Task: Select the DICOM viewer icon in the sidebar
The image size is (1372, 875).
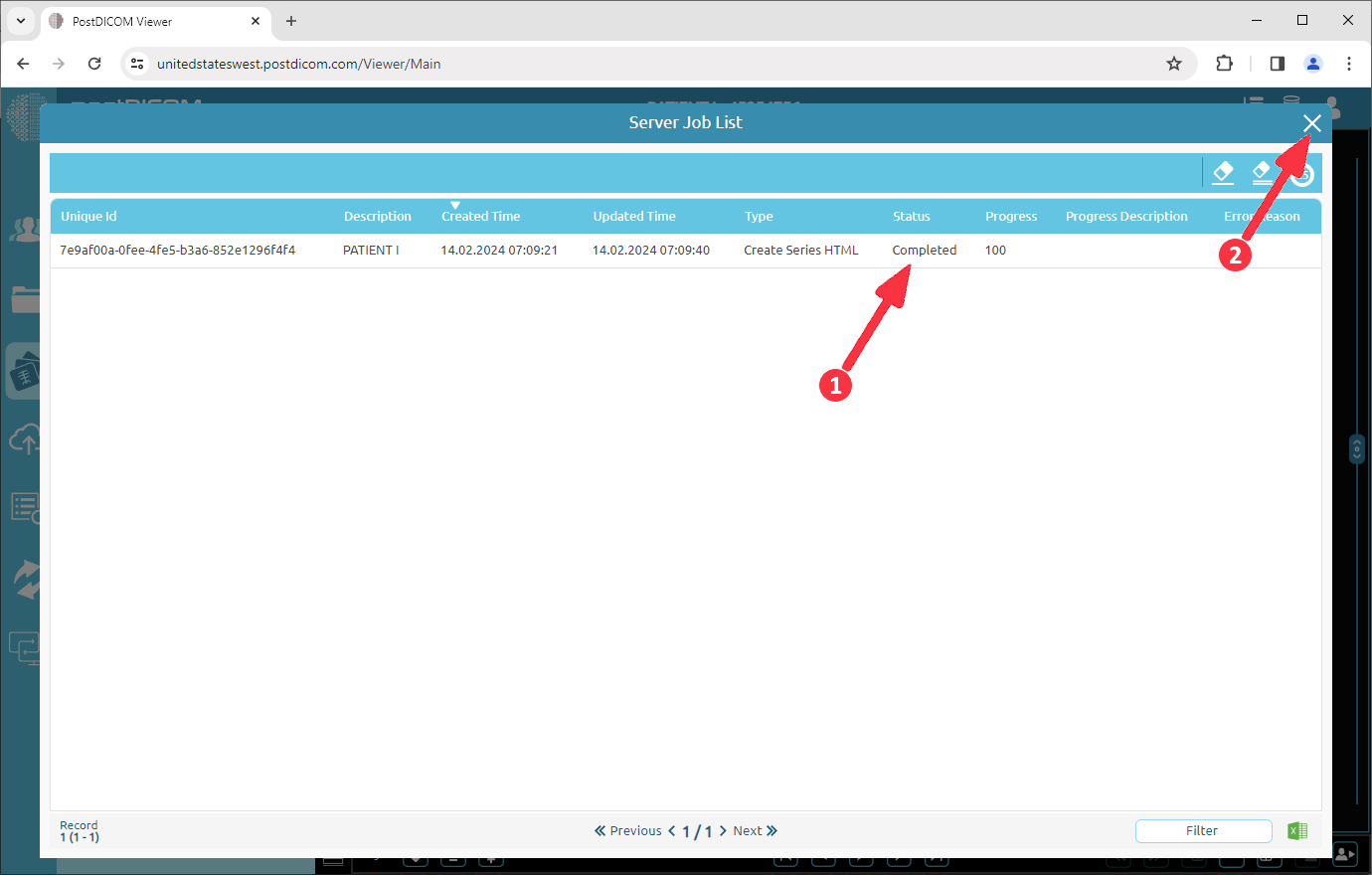Action: pyautogui.click(x=22, y=371)
